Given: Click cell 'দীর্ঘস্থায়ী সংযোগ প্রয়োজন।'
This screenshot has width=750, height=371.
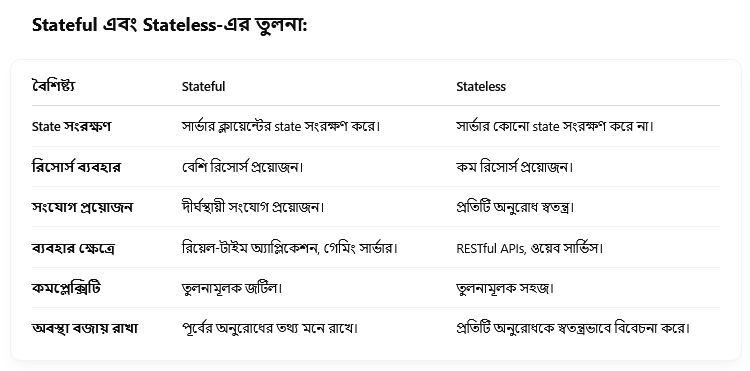Looking at the screenshot, I should 253,207.
